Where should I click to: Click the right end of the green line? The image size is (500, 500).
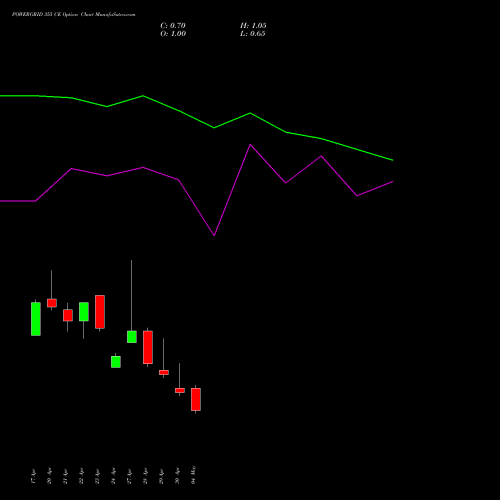coord(393,160)
